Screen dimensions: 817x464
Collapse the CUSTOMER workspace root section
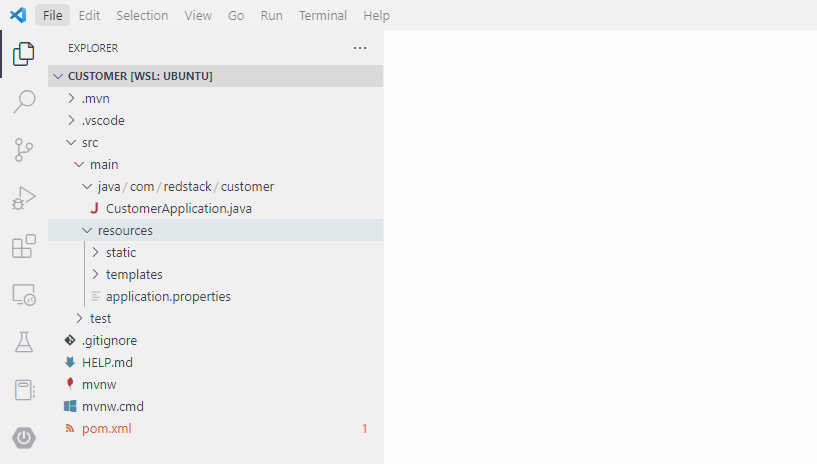(139, 76)
